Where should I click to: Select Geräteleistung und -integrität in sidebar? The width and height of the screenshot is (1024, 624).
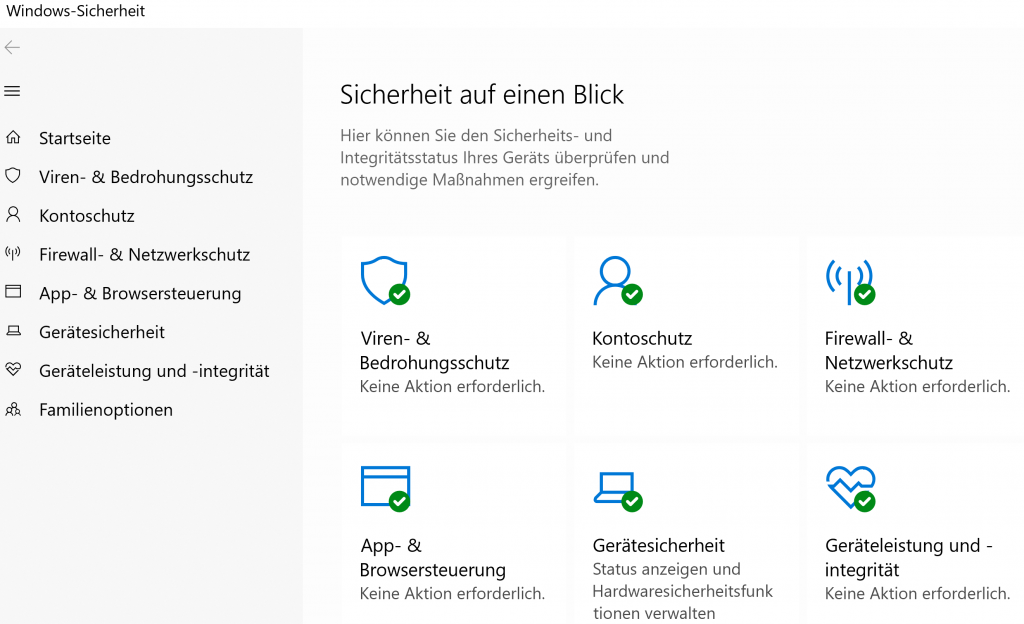pos(154,371)
